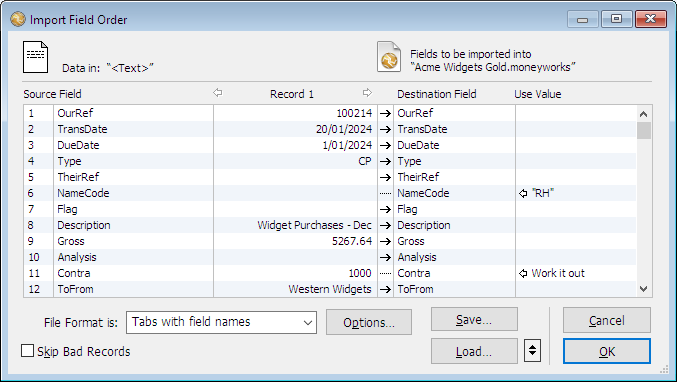Confirm import with the OK button
This screenshot has height=382, width=677.
[x=607, y=351]
